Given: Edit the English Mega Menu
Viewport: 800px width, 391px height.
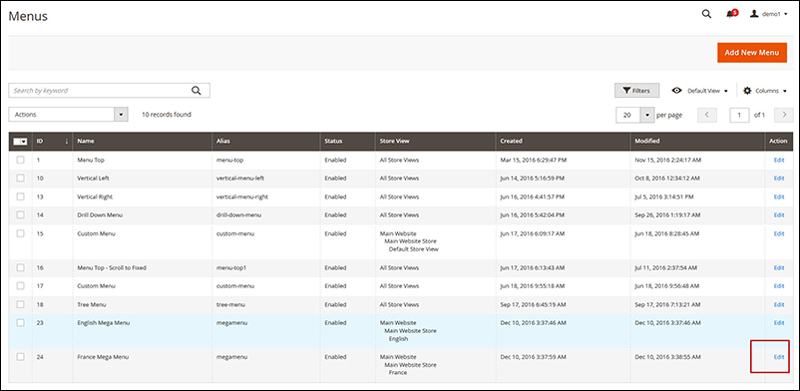Looking at the screenshot, I should pos(779,323).
